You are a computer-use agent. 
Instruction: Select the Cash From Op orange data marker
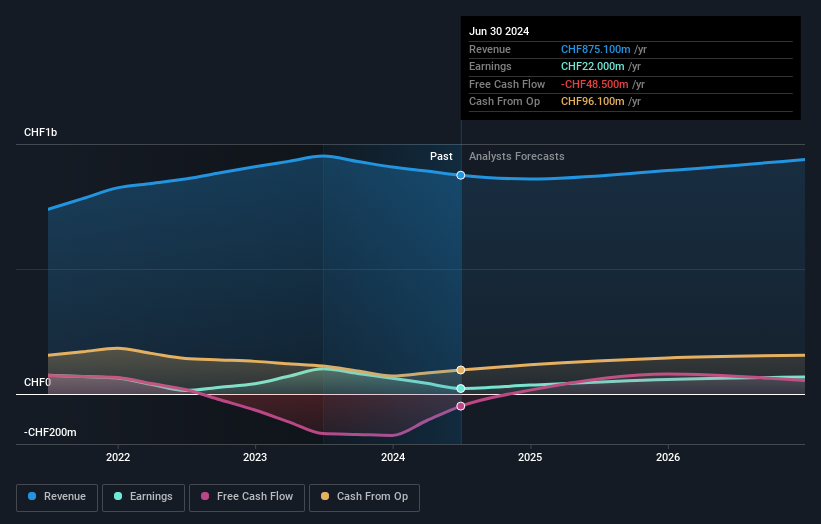[x=461, y=370]
